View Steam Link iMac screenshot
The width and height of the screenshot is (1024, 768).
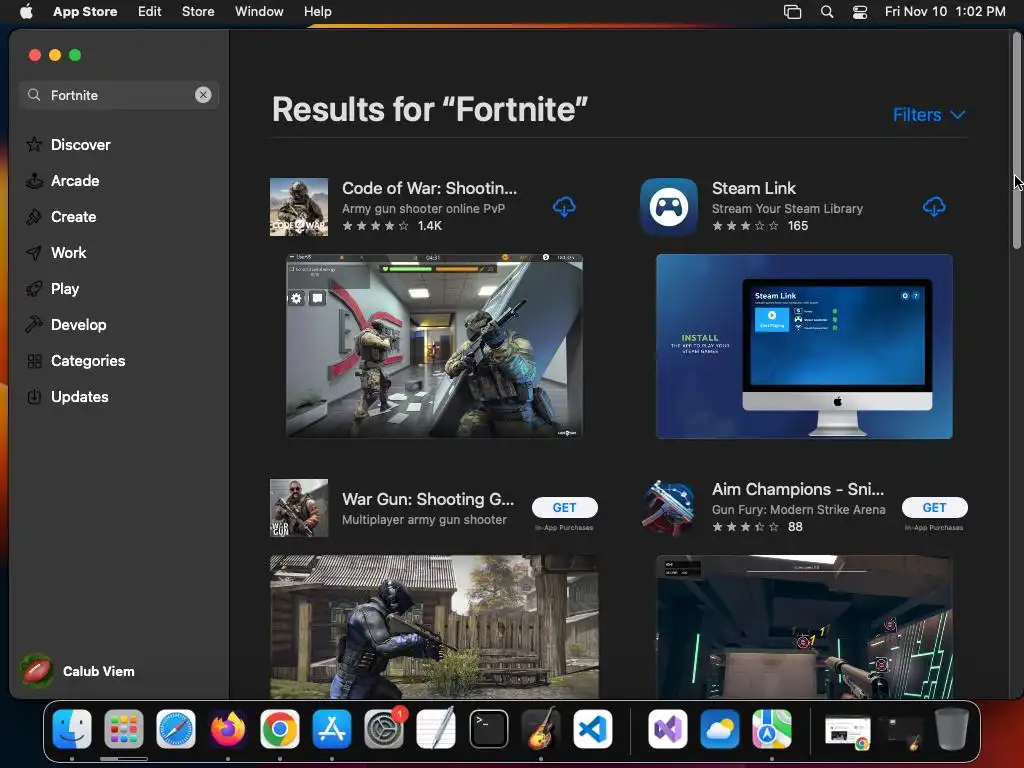804,346
